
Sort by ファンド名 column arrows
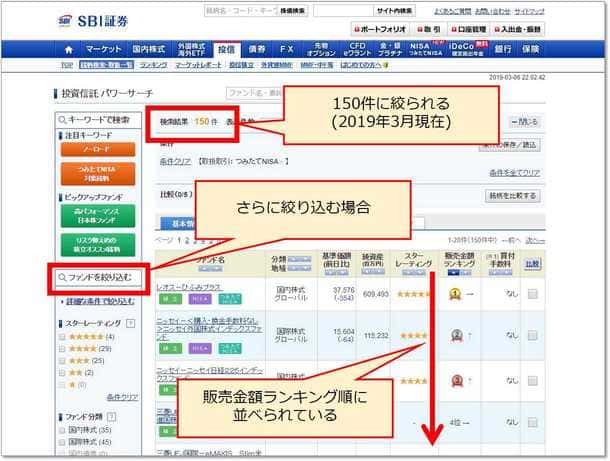(x=210, y=269)
